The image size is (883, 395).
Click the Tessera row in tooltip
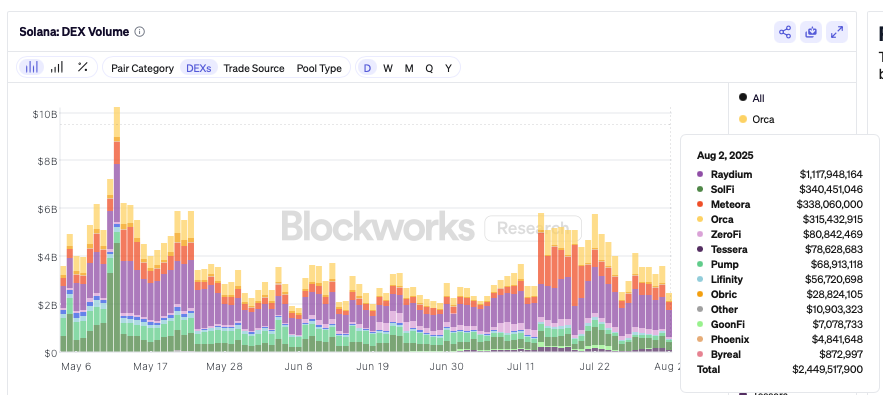(780, 249)
